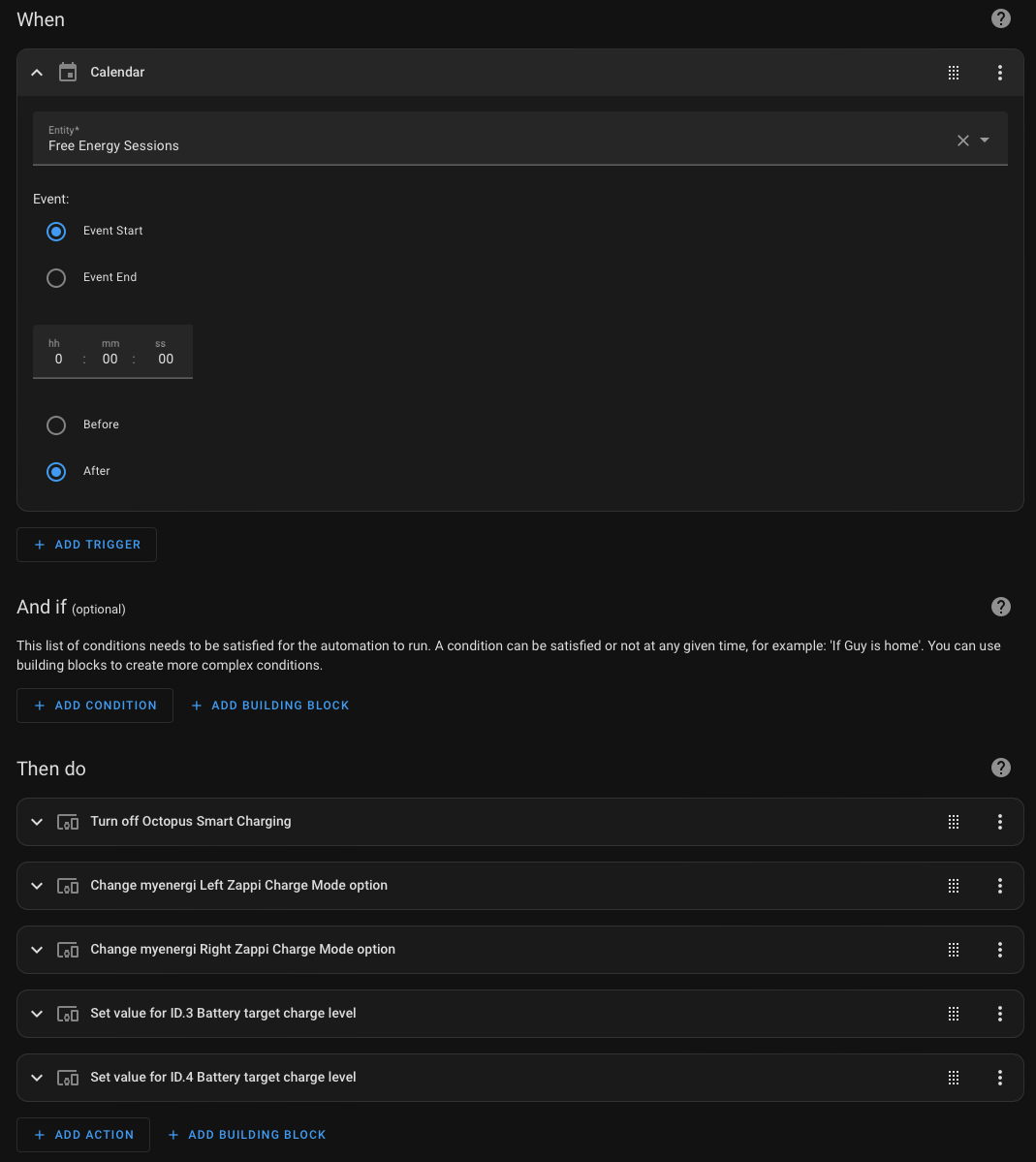1036x1162 pixels.
Task: Click the Free Energy Sessions entity field
Action: click(x=519, y=139)
